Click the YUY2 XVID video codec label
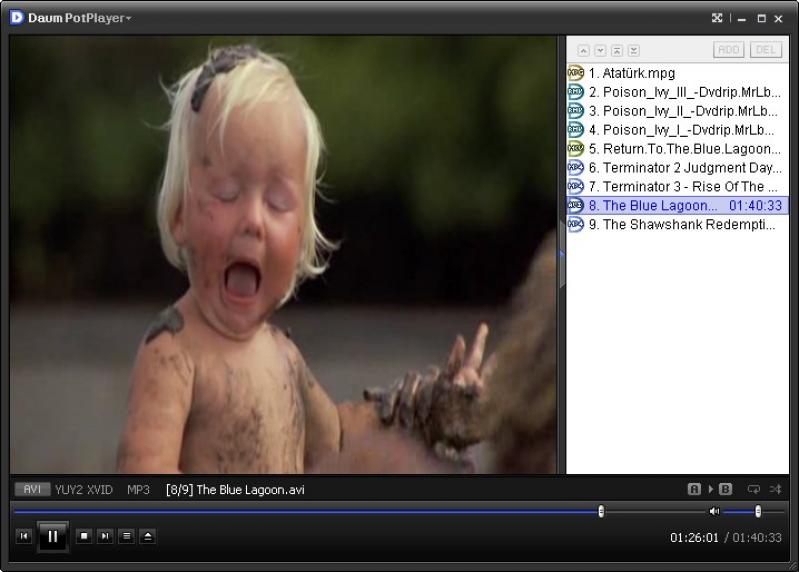This screenshot has width=799, height=572. pyautogui.click(x=84, y=489)
